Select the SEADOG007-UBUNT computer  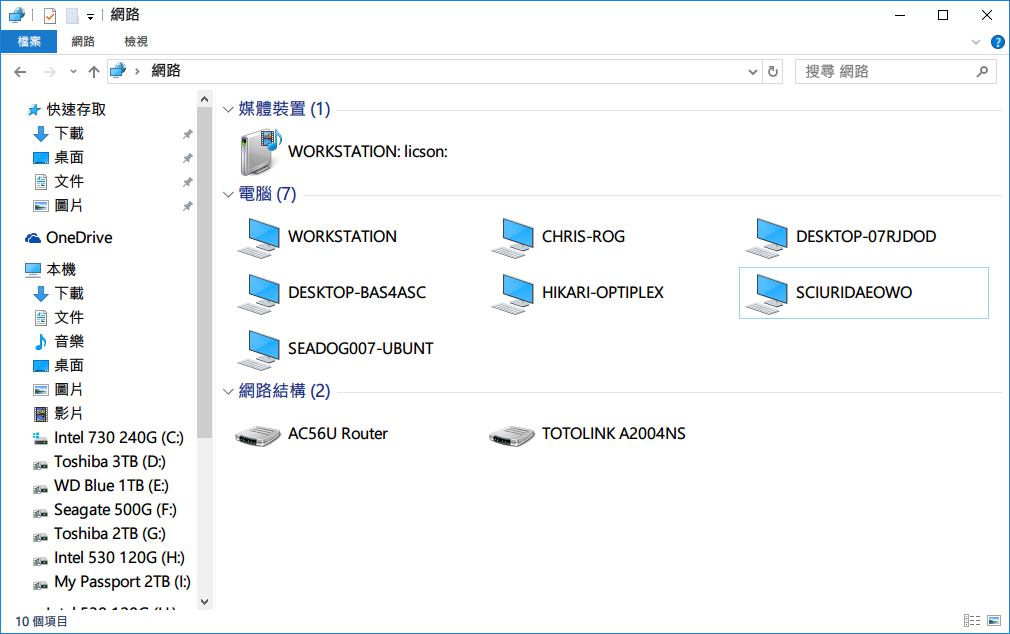(x=335, y=349)
